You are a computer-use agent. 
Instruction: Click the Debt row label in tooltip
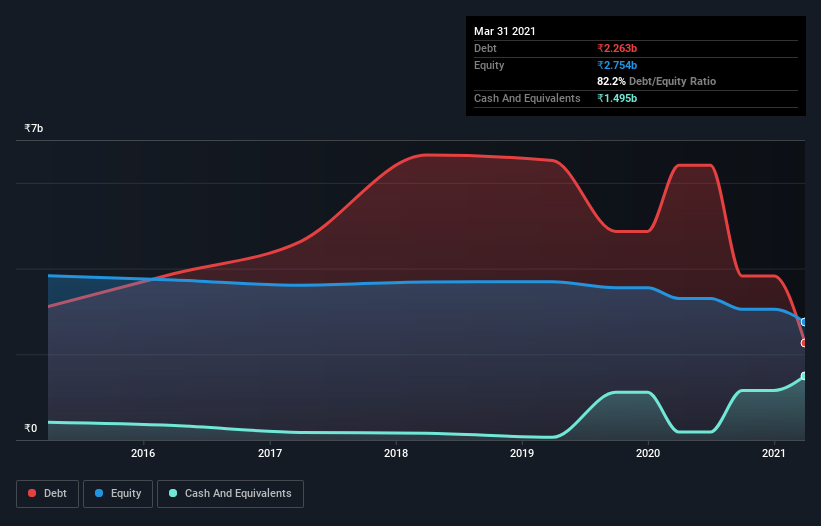coord(485,48)
